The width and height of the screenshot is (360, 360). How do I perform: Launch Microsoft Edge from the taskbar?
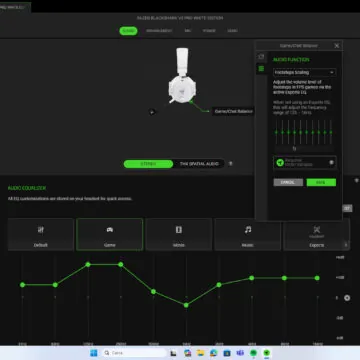point(214,353)
